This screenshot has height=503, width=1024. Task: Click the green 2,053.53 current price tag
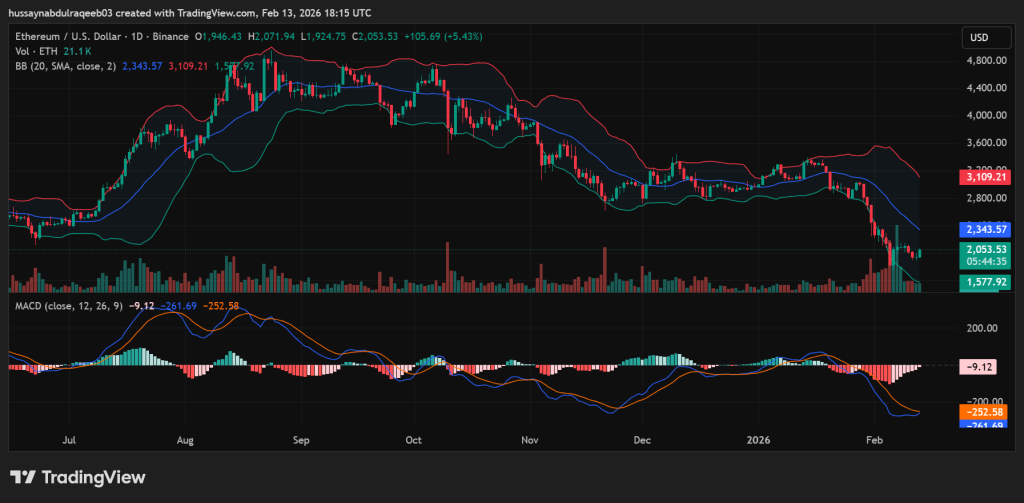(x=984, y=249)
